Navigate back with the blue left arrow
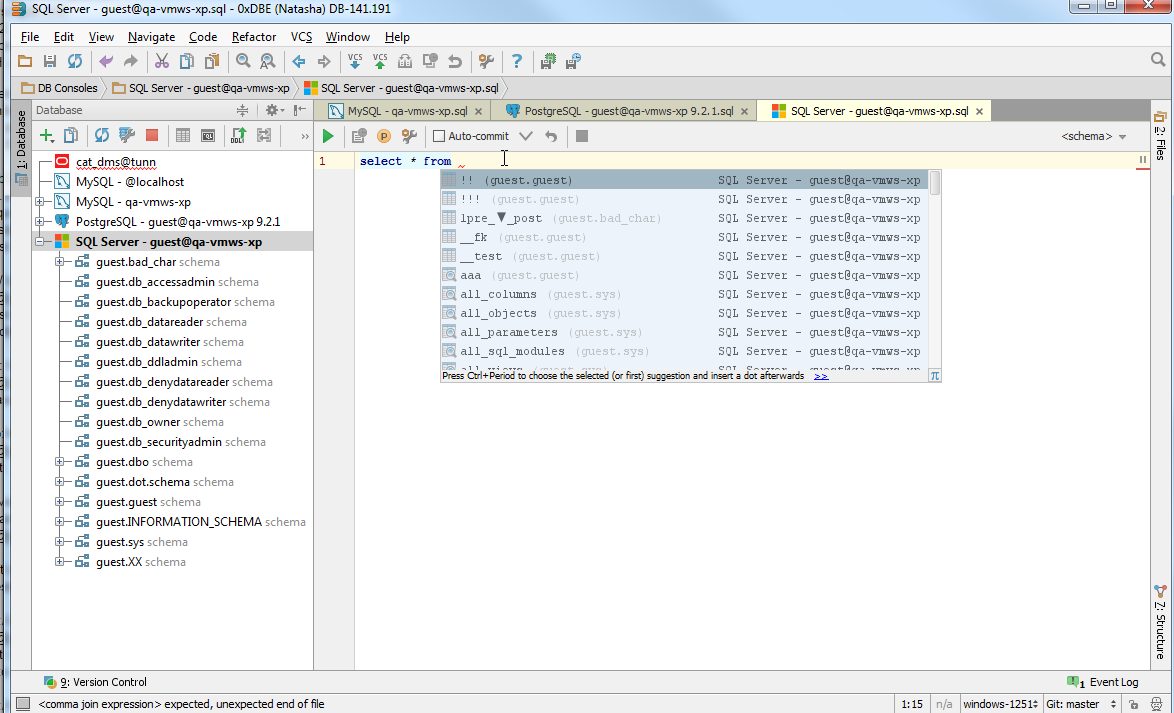This screenshot has height=713, width=1174. (299, 61)
